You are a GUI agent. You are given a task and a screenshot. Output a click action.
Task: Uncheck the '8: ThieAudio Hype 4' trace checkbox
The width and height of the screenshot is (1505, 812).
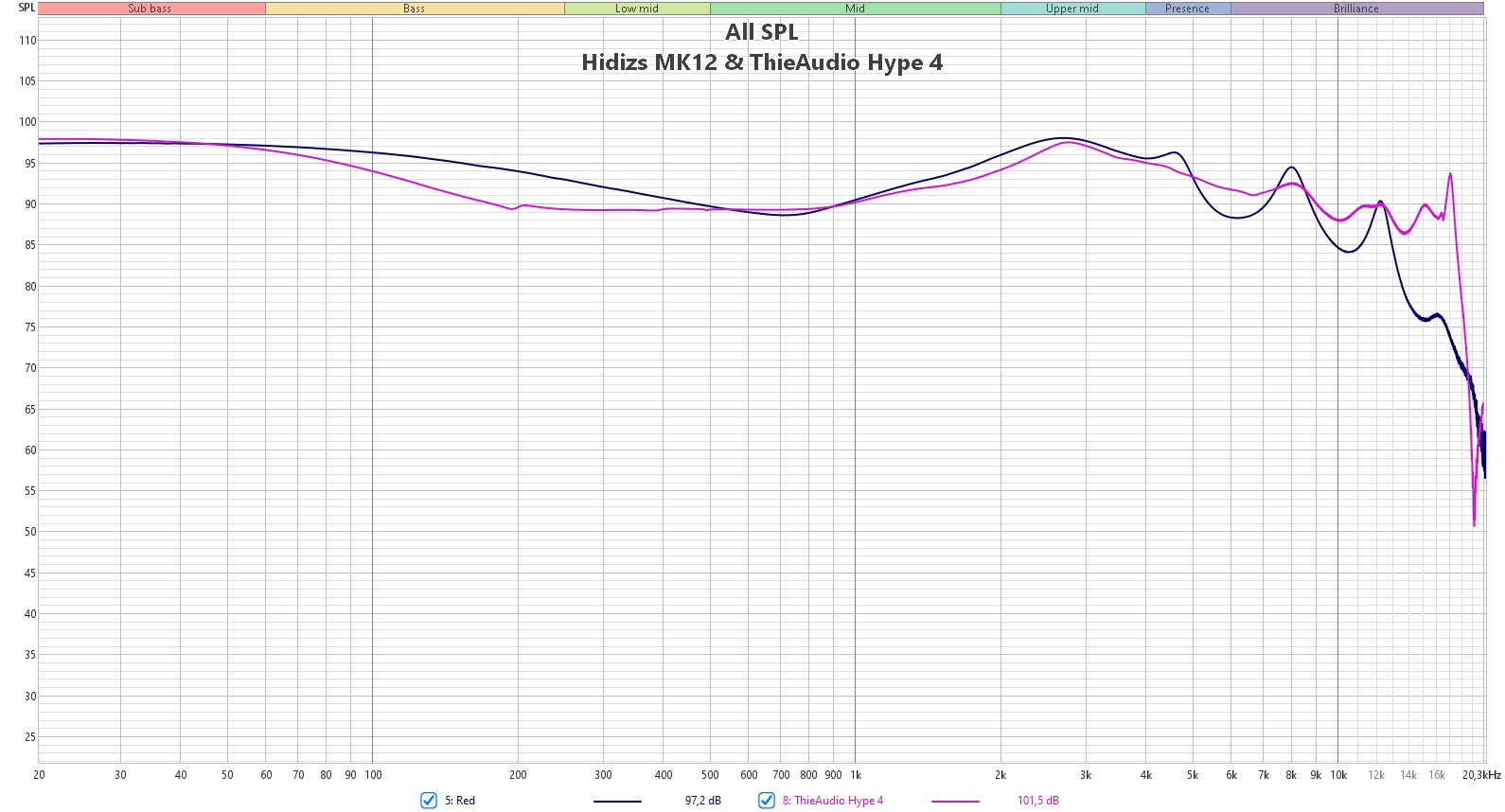pos(767,801)
